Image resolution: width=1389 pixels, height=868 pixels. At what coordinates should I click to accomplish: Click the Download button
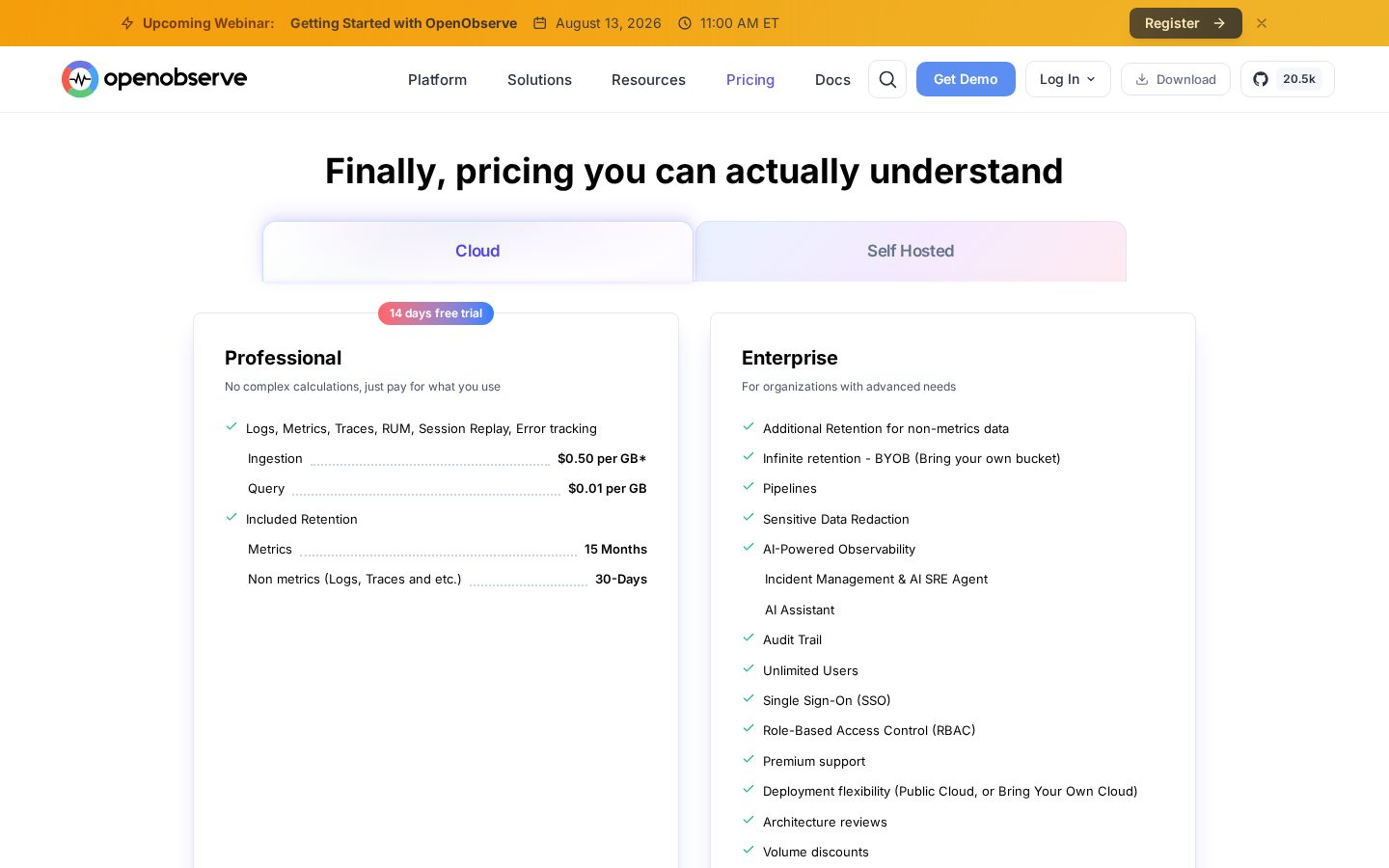pos(1176,79)
